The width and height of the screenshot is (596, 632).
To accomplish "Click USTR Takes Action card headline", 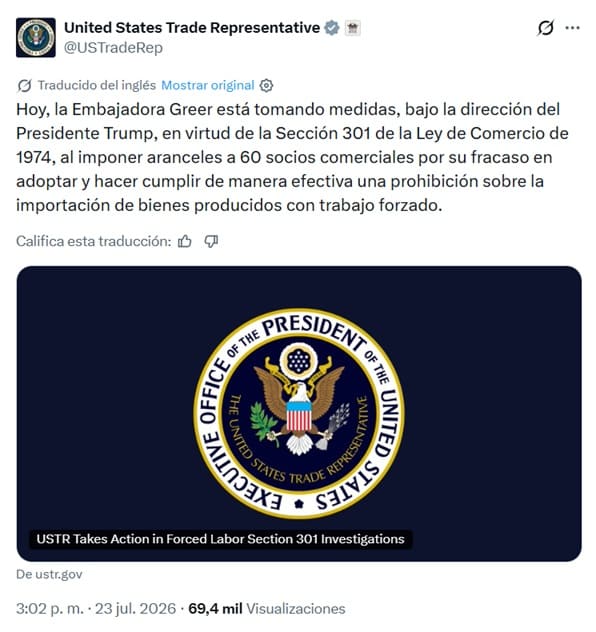I will click(220, 539).
